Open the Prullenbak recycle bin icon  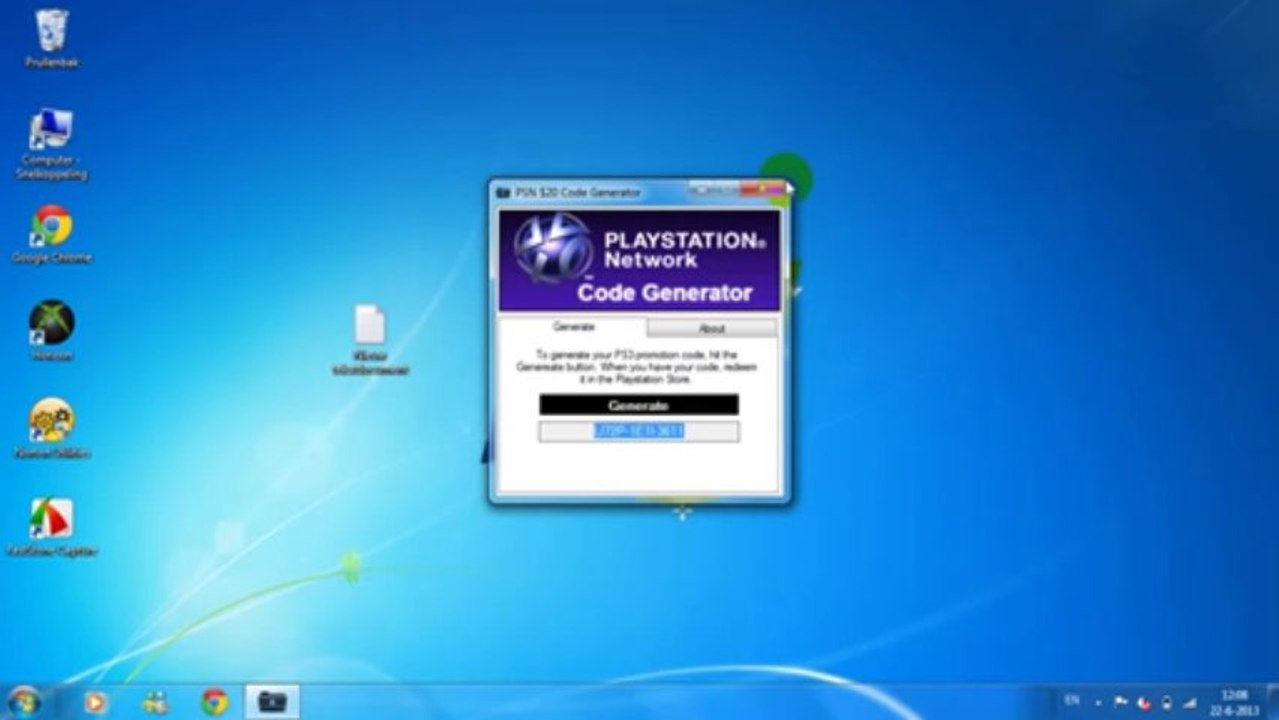[x=52, y=40]
